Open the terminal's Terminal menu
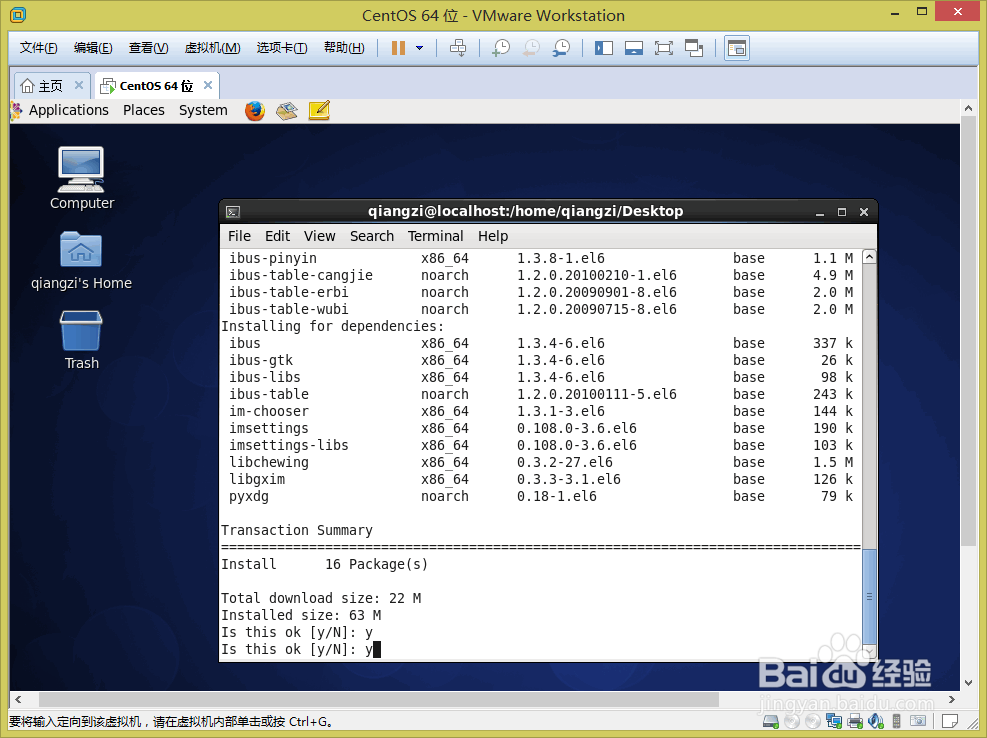Image resolution: width=987 pixels, height=738 pixels. point(435,236)
